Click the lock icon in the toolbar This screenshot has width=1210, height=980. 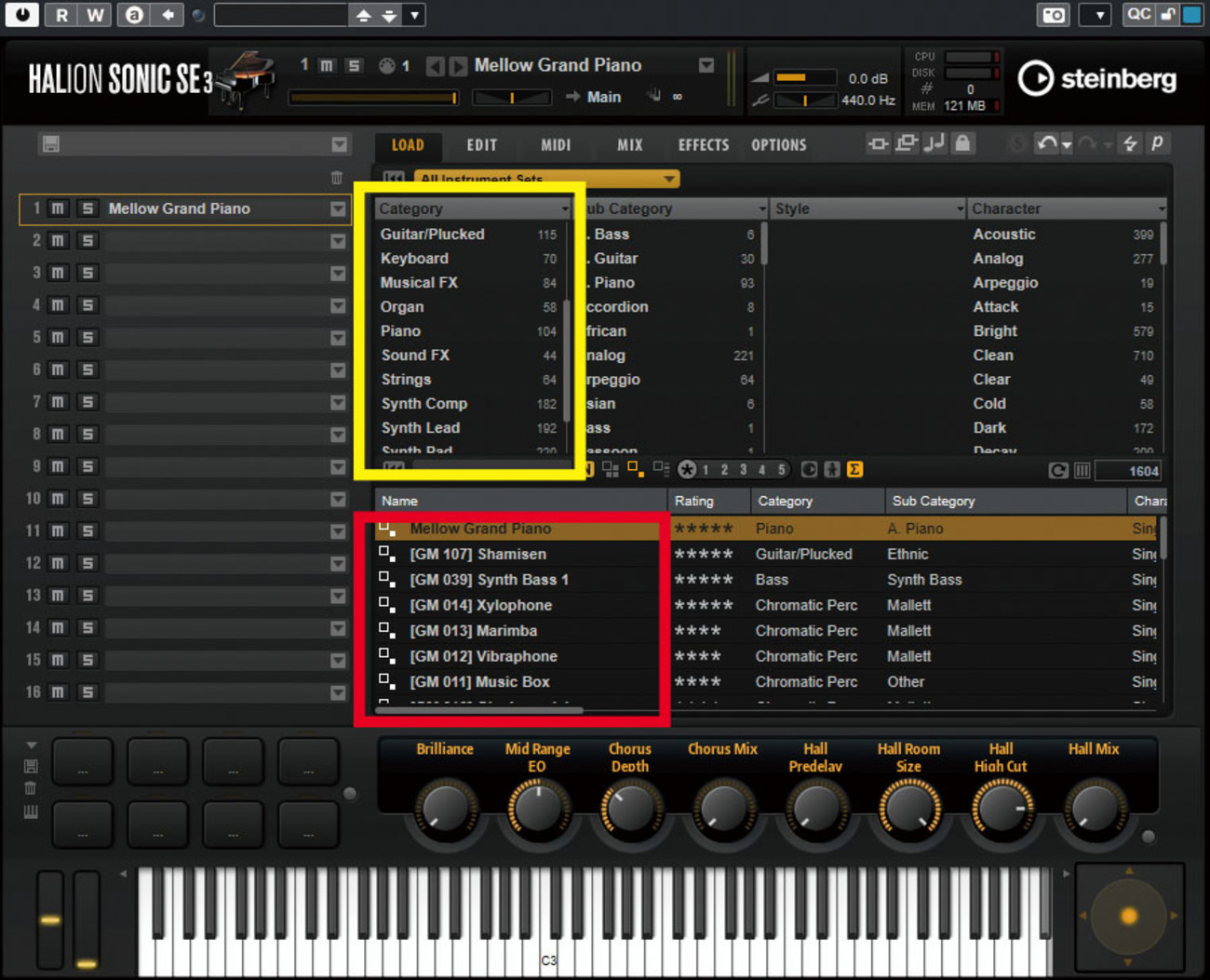coord(963,143)
